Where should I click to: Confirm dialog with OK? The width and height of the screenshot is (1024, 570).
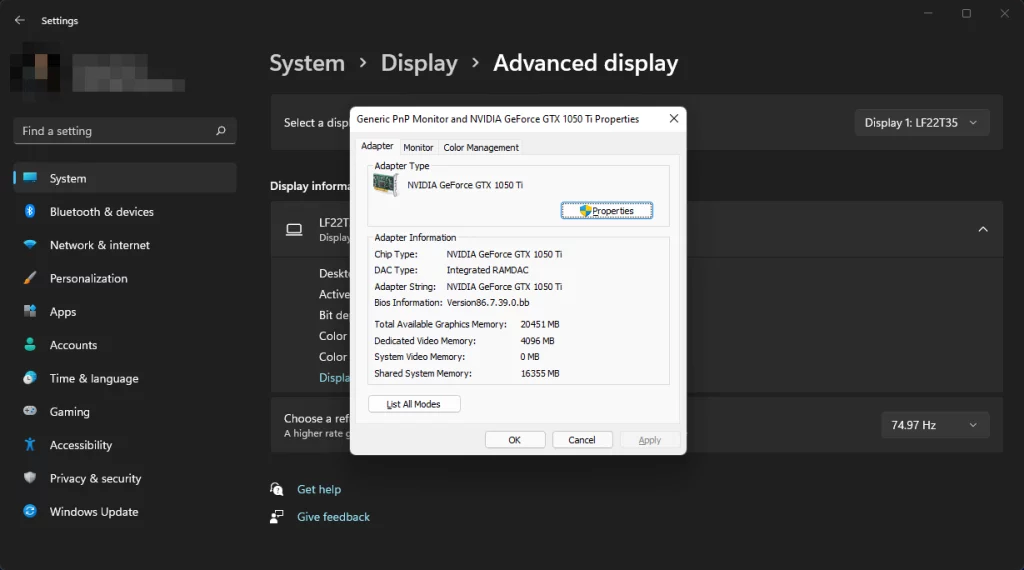515,440
